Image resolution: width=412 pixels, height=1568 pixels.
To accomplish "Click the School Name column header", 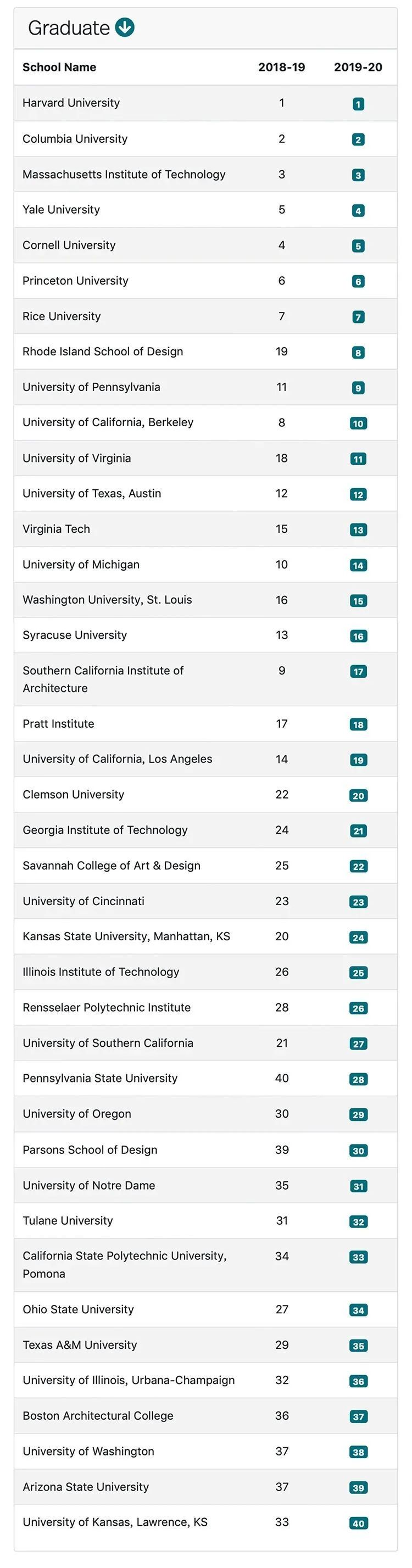I will (59, 67).
